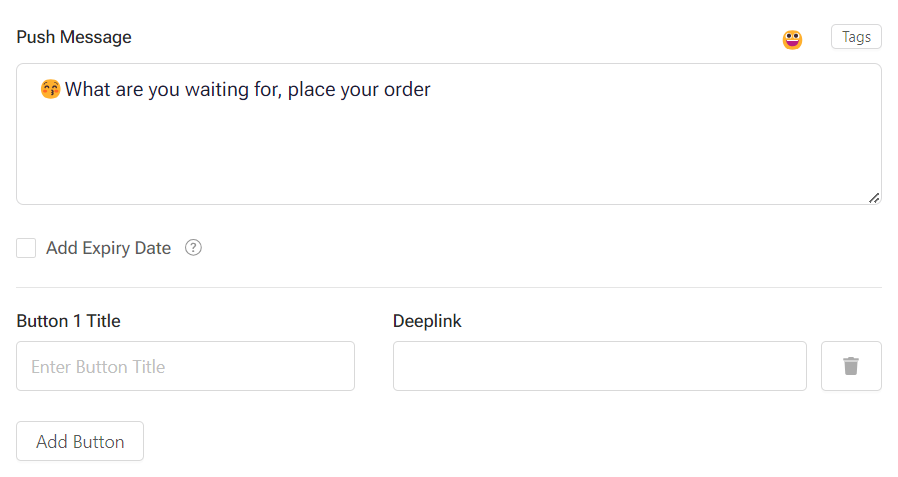The width and height of the screenshot is (898, 477).
Task: Click the Tags button
Action: (856, 37)
